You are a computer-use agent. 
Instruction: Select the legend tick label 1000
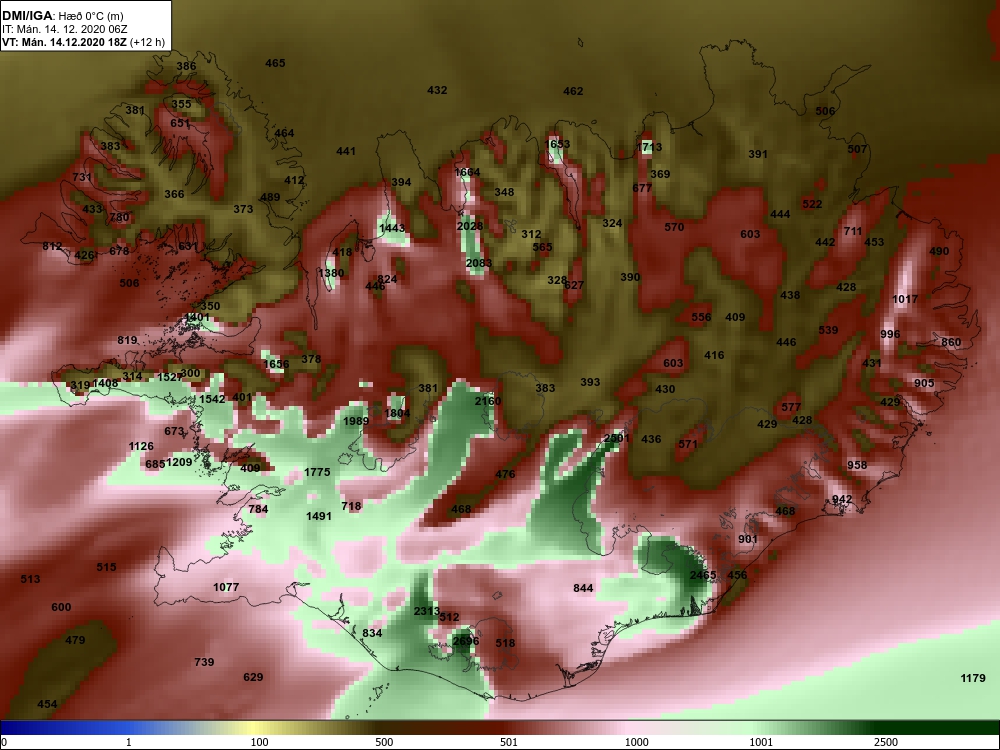coord(636,742)
